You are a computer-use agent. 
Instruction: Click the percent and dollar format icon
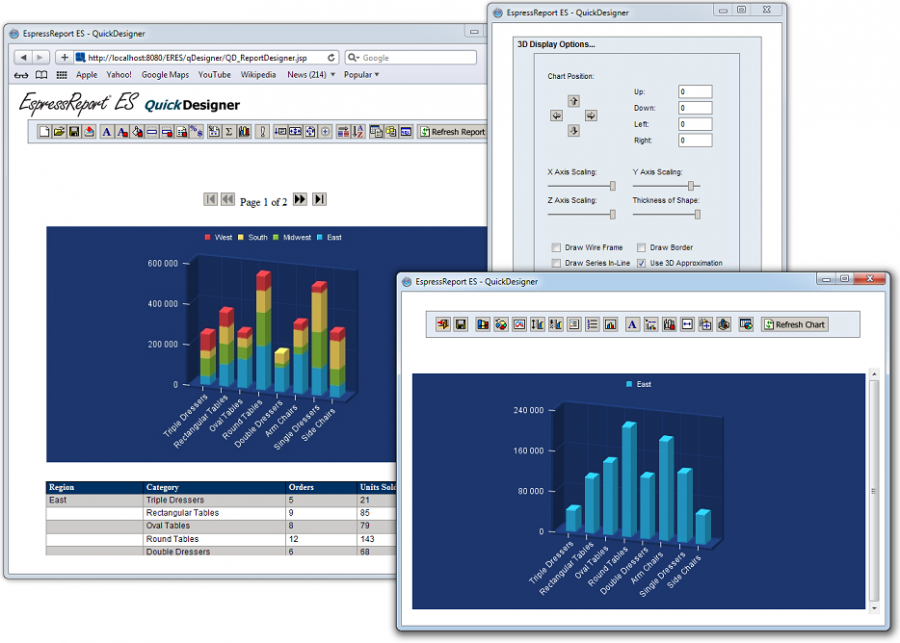pos(196,132)
